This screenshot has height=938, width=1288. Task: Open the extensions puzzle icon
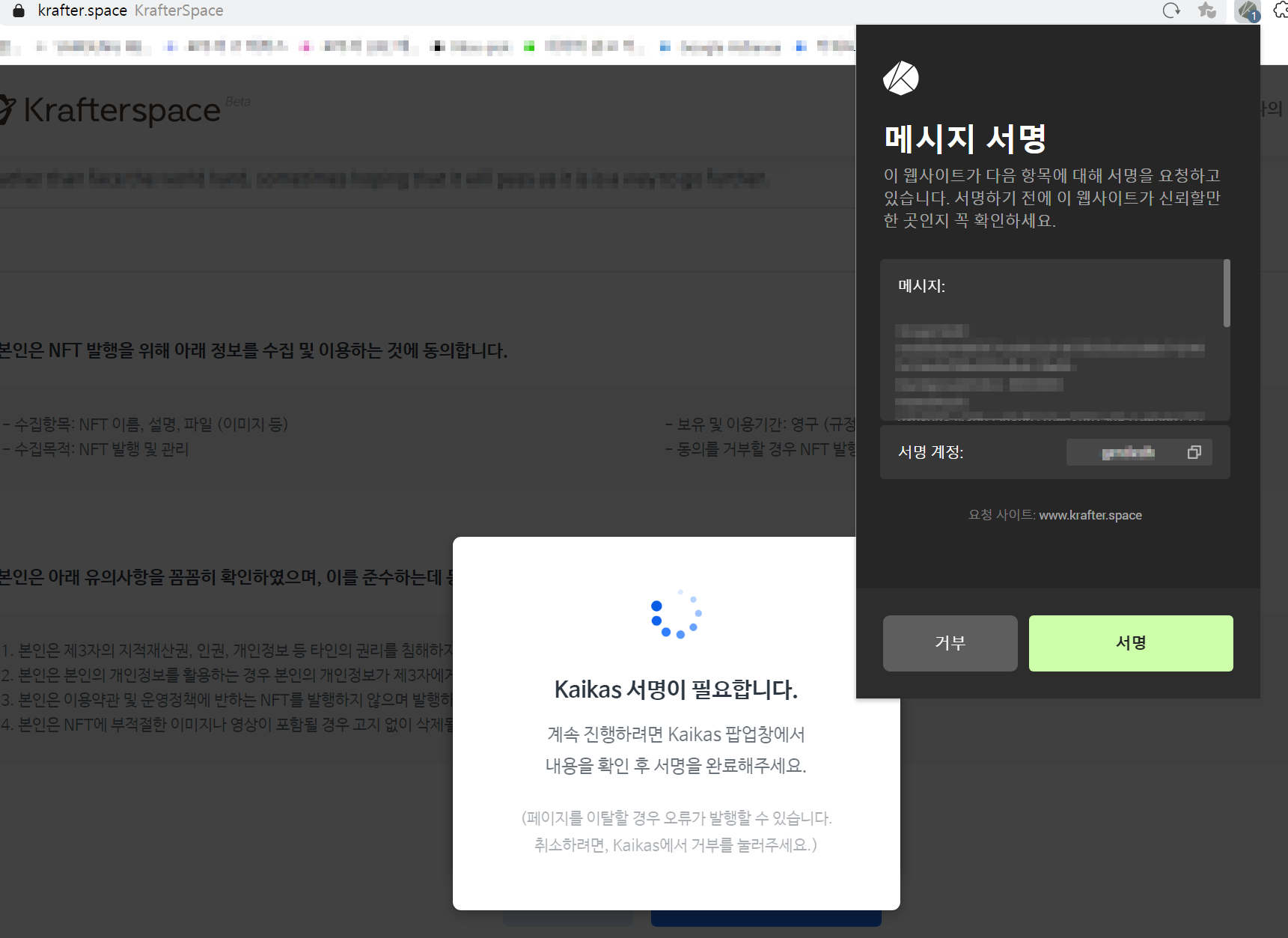click(1281, 10)
